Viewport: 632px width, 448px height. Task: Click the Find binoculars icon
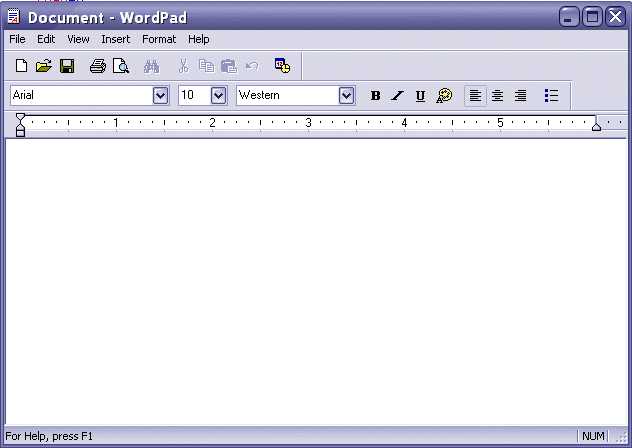151,66
